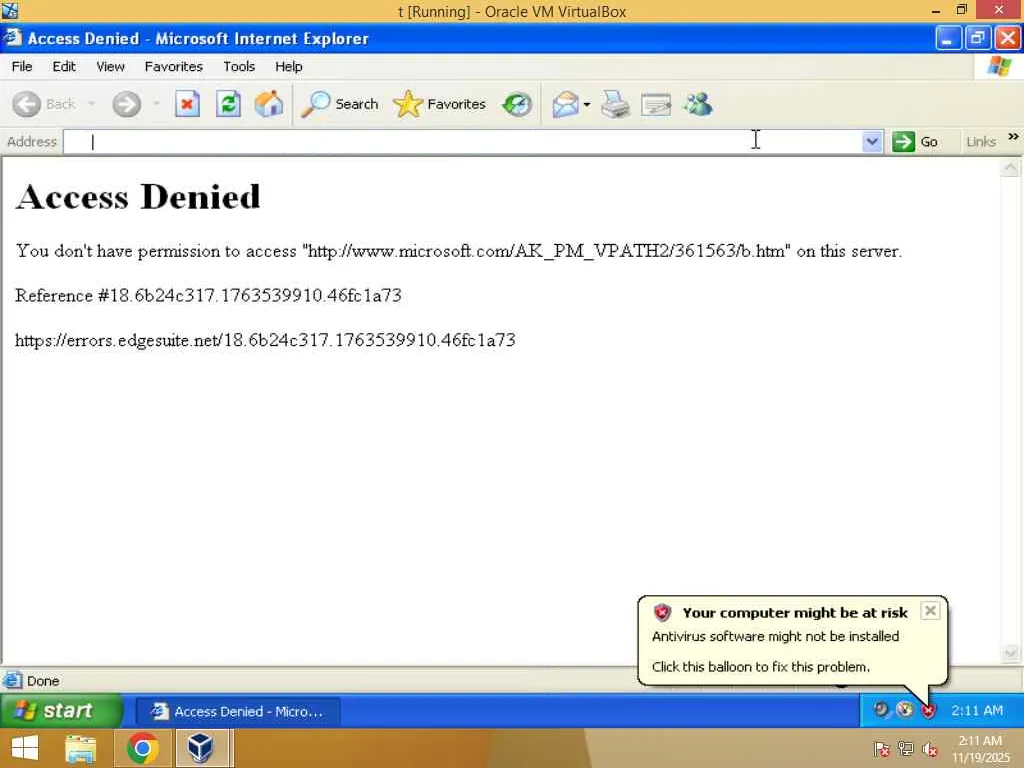The width and height of the screenshot is (1024, 768).
Task: Open the Help menu
Action: click(289, 67)
